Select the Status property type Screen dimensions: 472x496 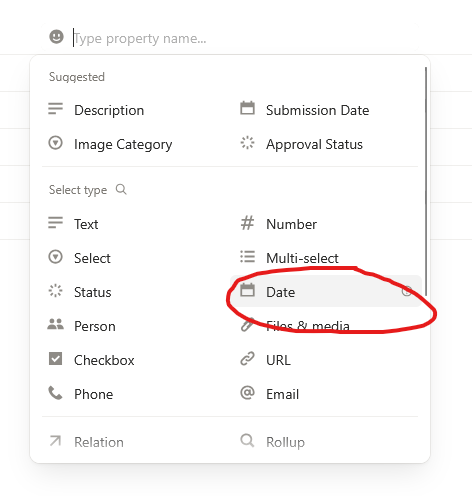tap(133, 292)
